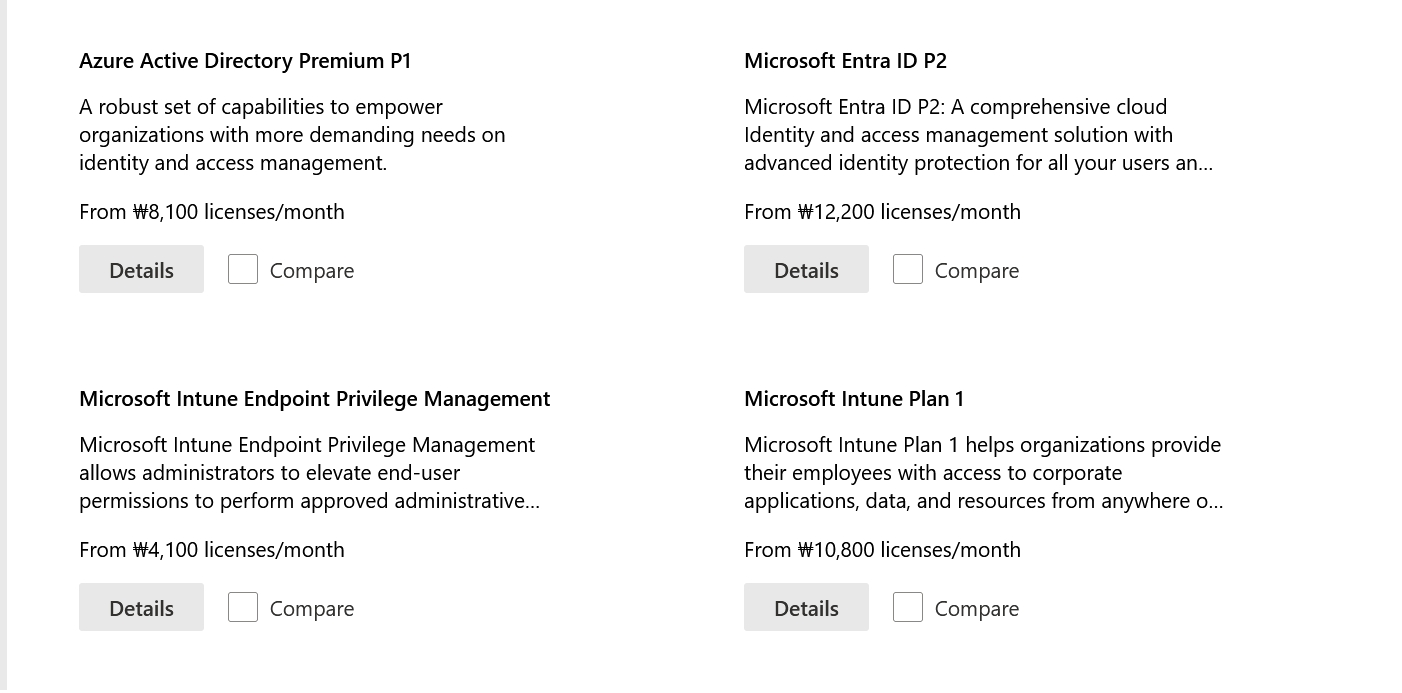The height and width of the screenshot is (693, 1402).
Task: Select the Microsoft Entra ID P2 product heading
Action: [x=846, y=61]
